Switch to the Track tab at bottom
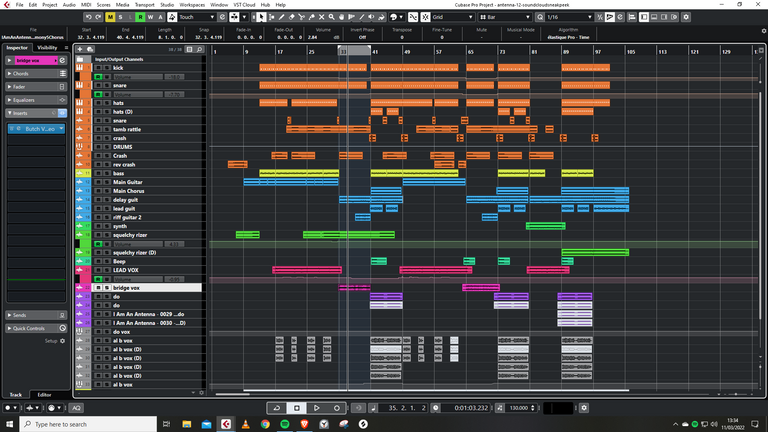Image resolution: width=768 pixels, height=432 pixels. 16,394
